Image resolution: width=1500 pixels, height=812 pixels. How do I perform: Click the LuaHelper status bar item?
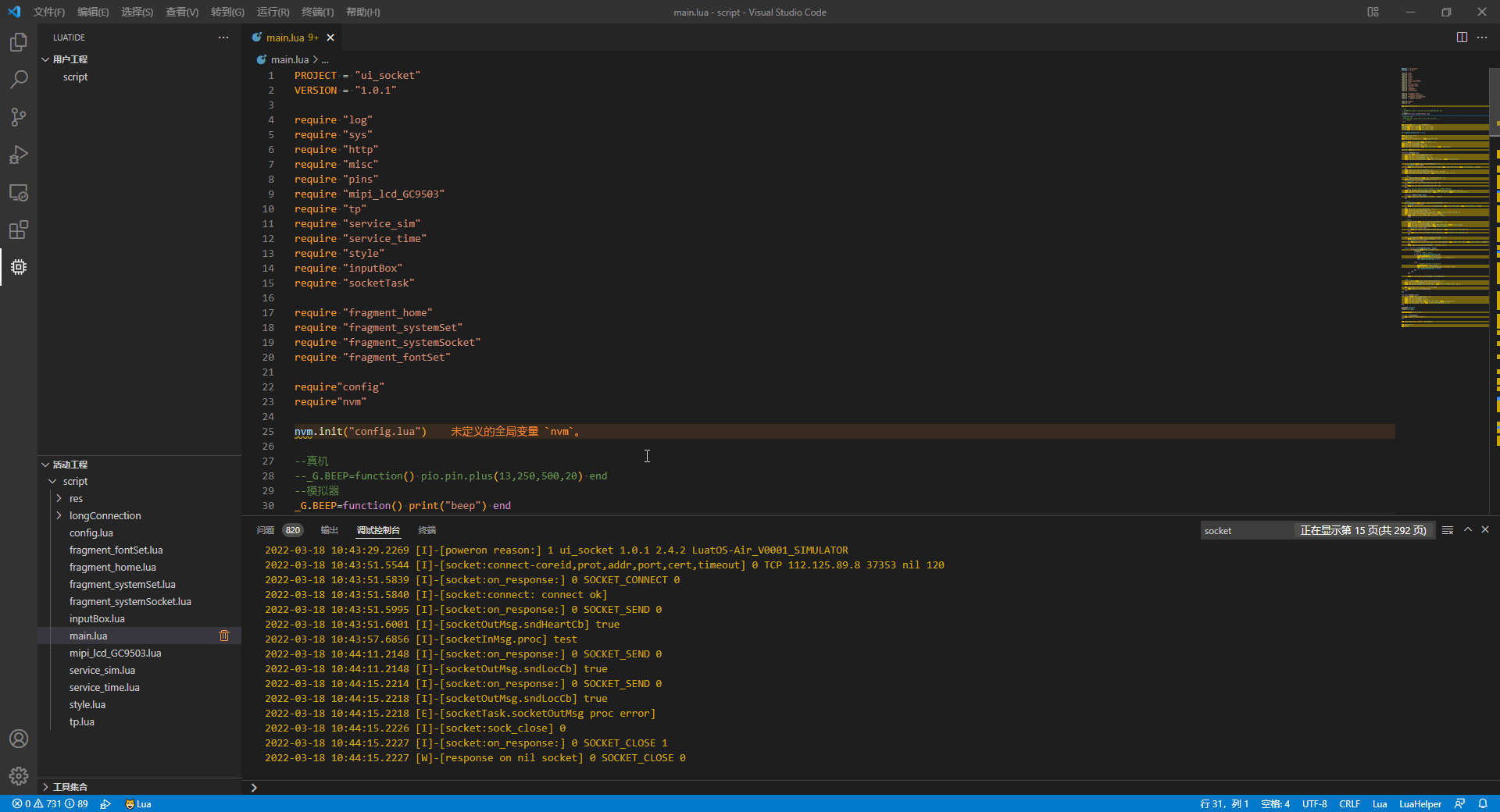[1420, 803]
